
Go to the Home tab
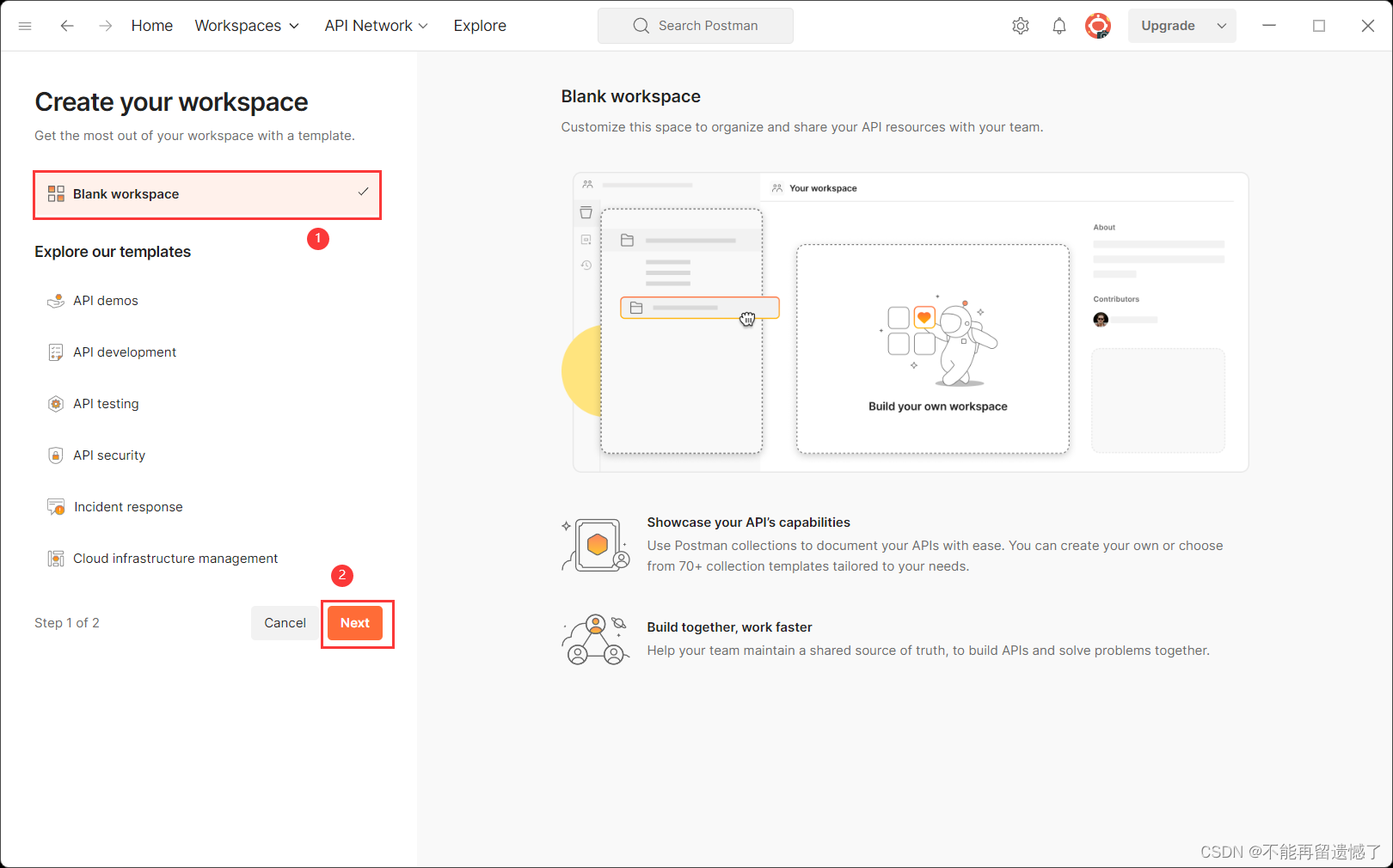152,26
